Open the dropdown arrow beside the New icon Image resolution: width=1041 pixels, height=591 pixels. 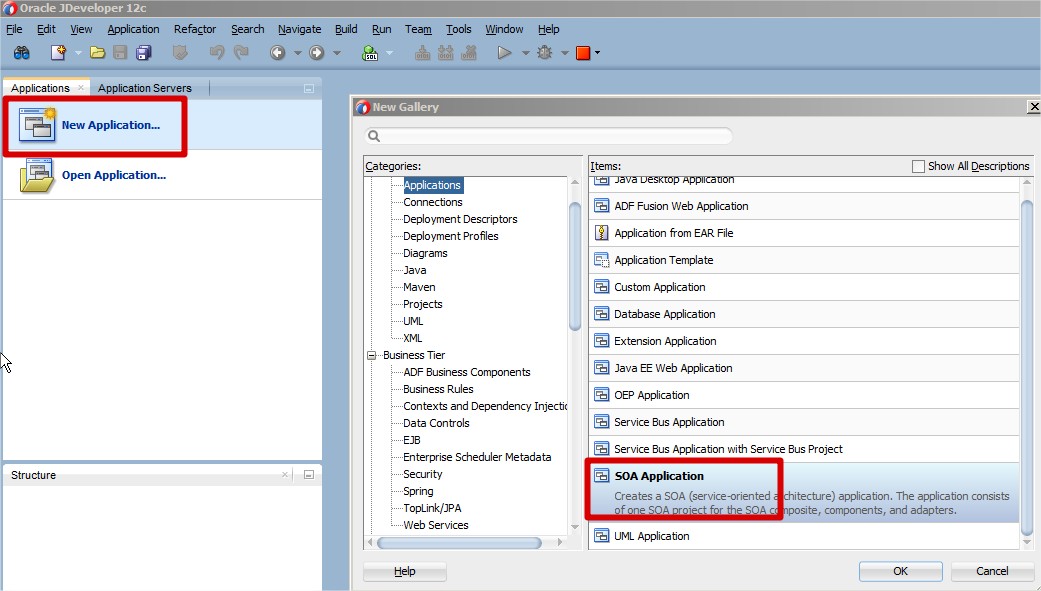[78, 53]
